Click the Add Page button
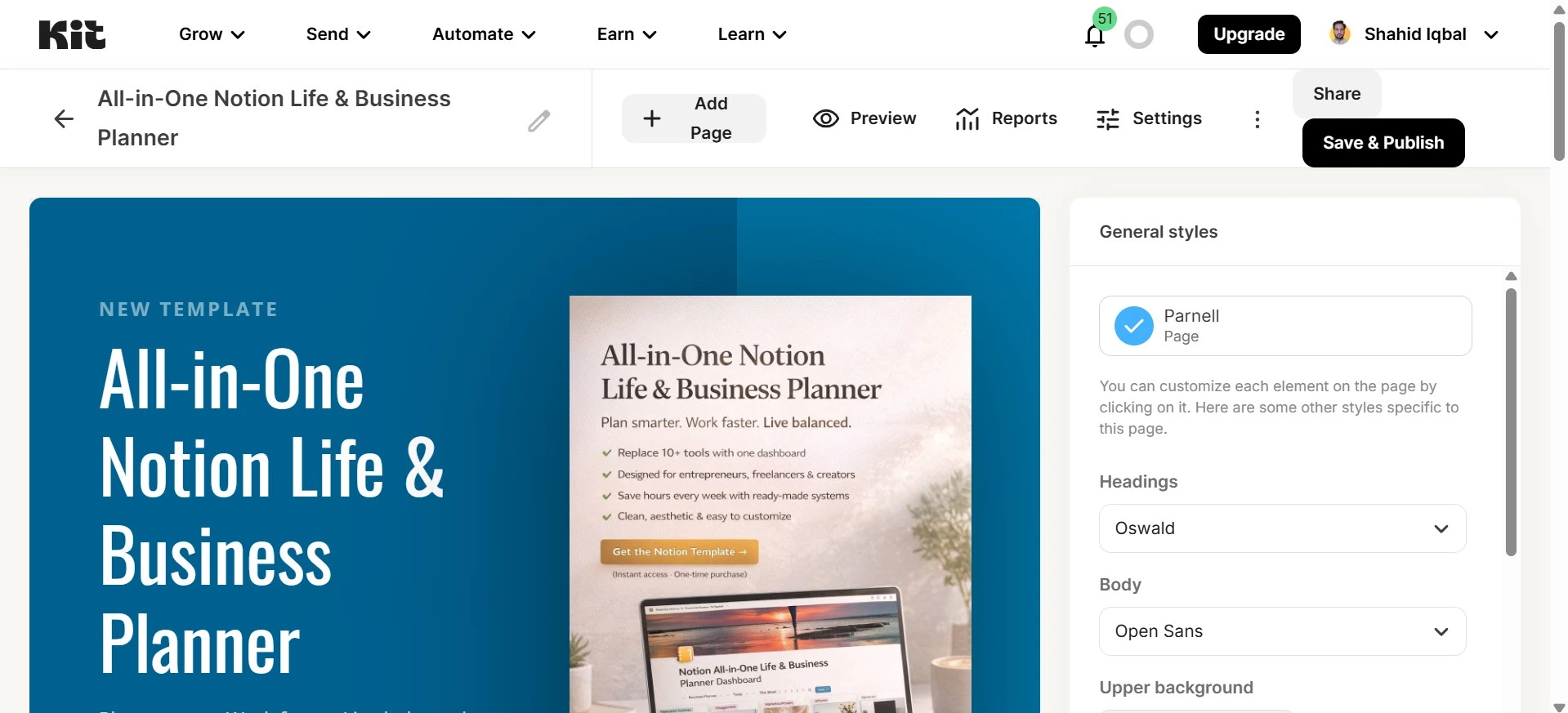The width and height of the screenshot is (1568, 713). pos(694,118)
